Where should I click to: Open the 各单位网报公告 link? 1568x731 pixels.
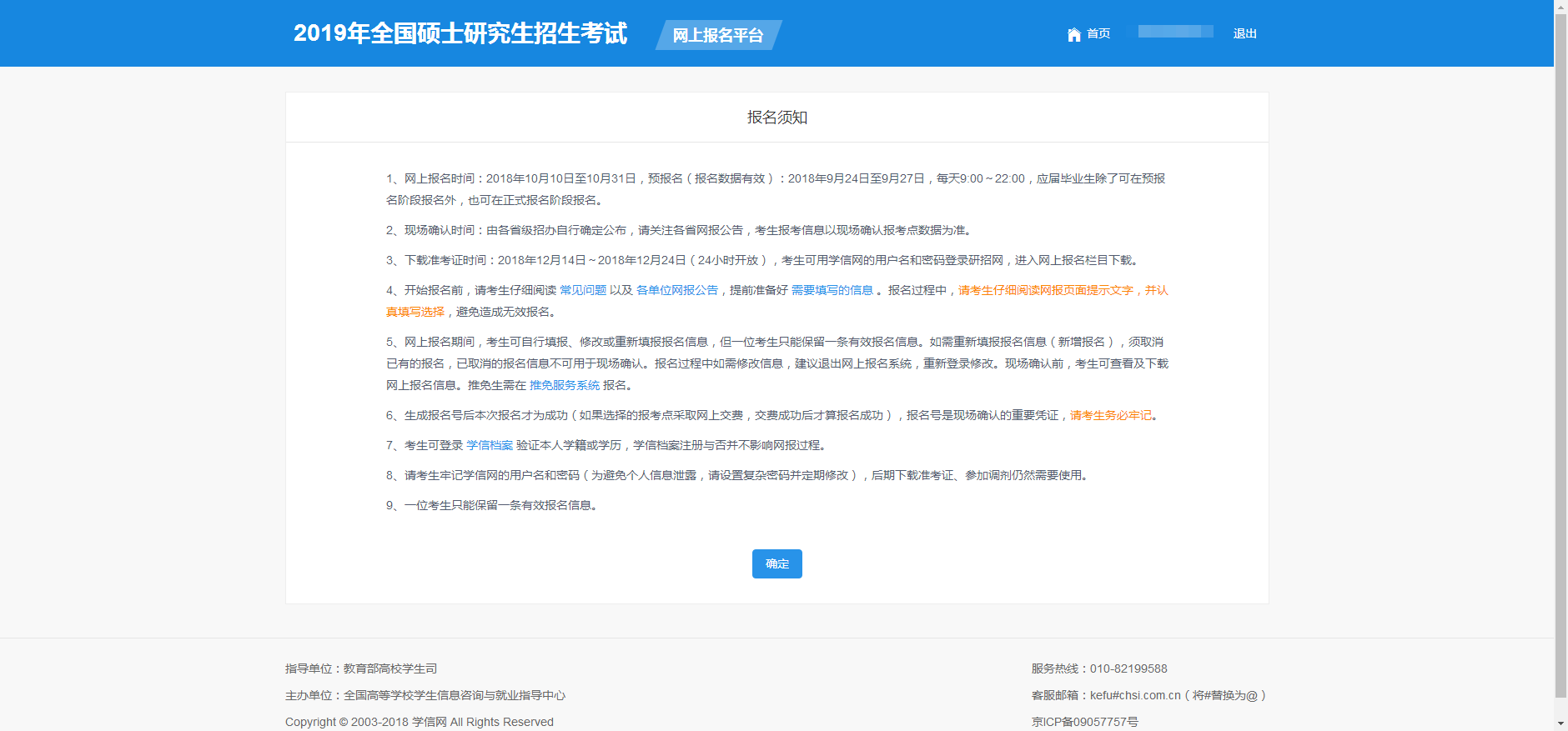coord(676,290)
